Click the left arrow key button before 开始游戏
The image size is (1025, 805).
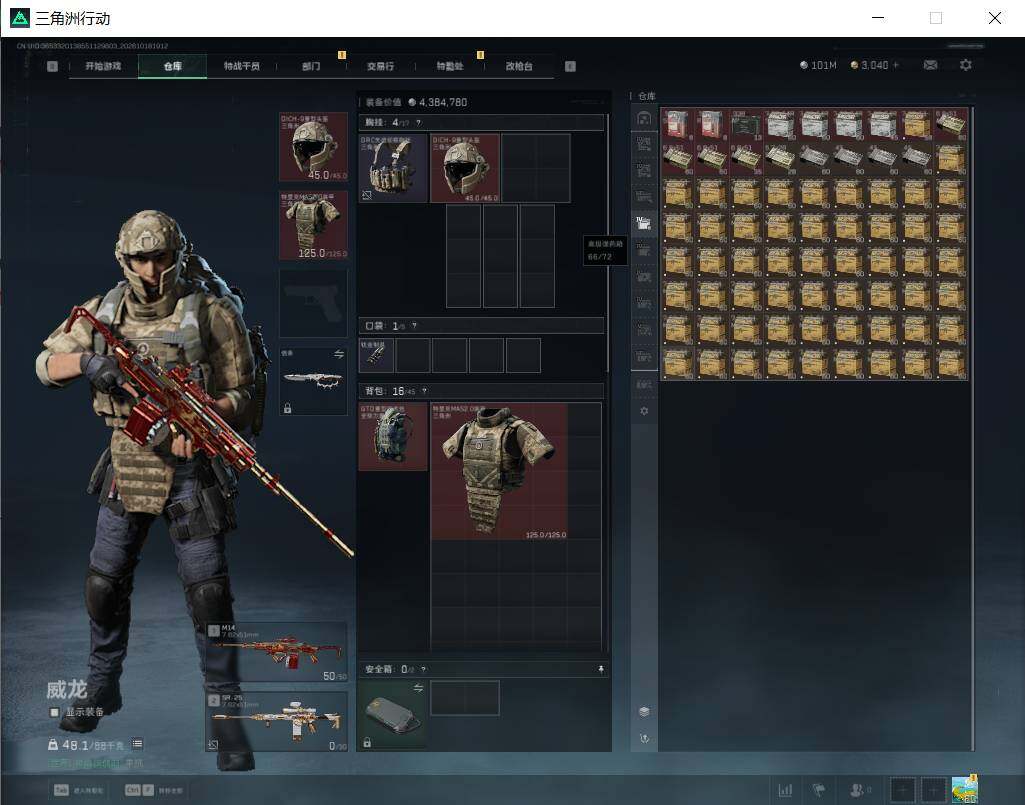point(52,66)
